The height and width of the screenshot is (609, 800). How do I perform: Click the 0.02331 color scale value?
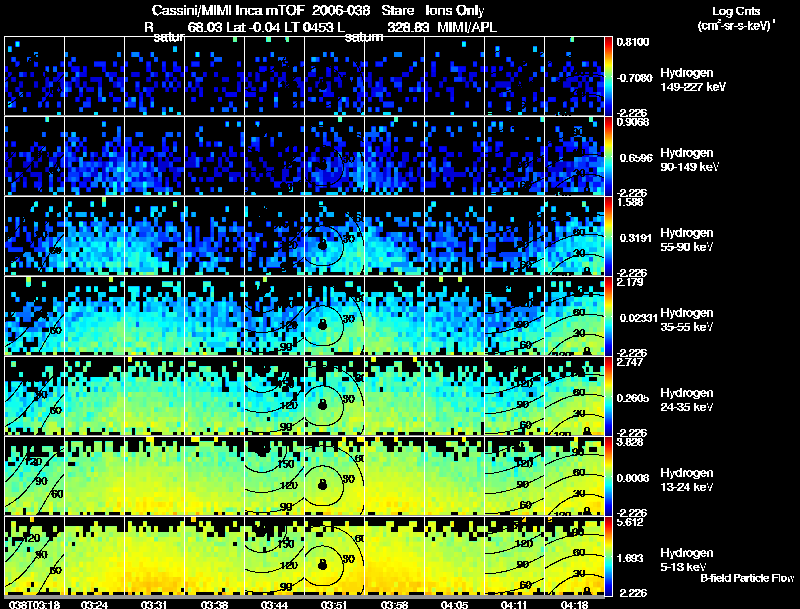pyautogui.click(x=639, y=318)
